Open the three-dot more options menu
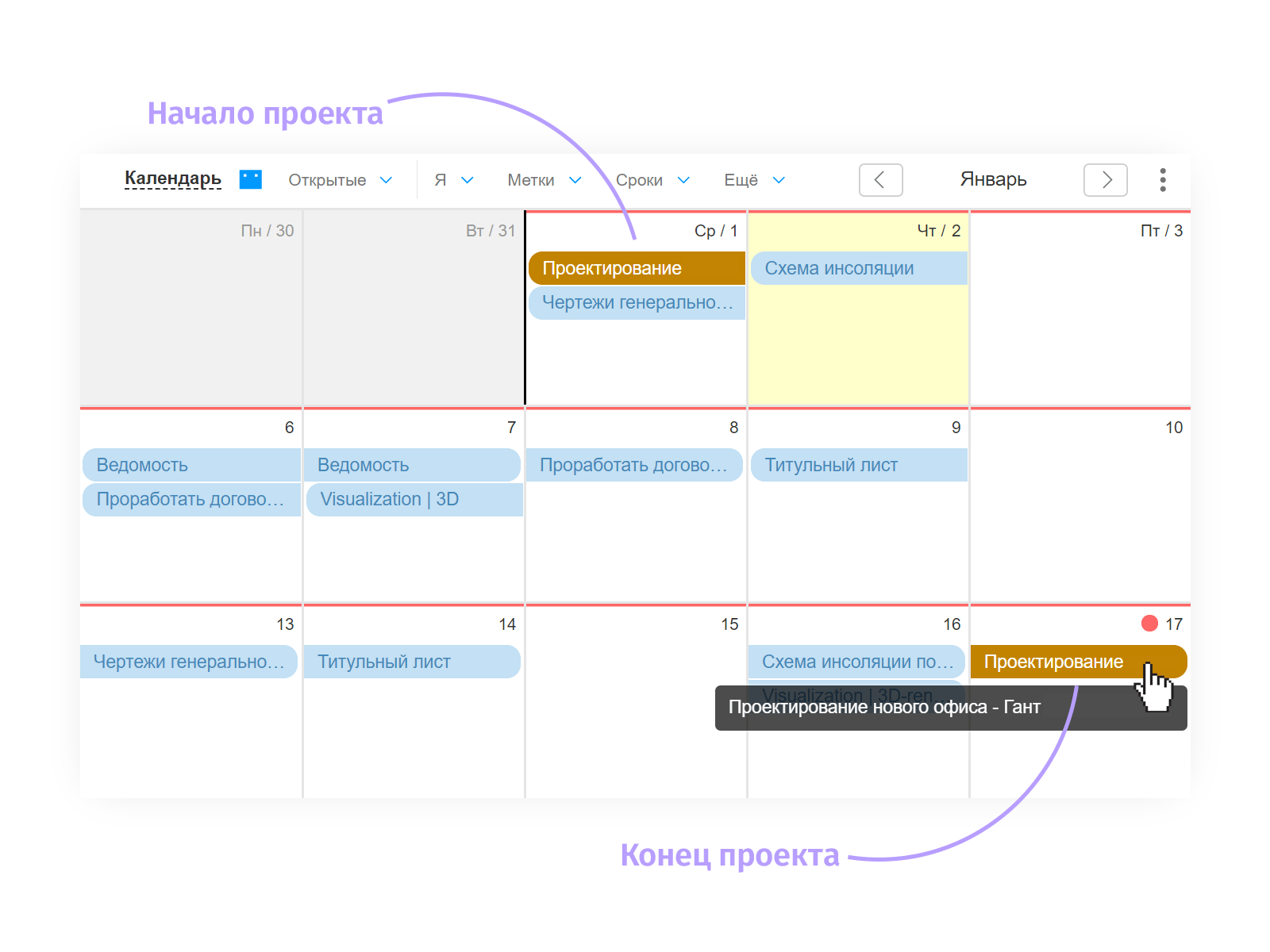Image resolution: width=1270 pixels, height=952 pixels. [1163, 180]
